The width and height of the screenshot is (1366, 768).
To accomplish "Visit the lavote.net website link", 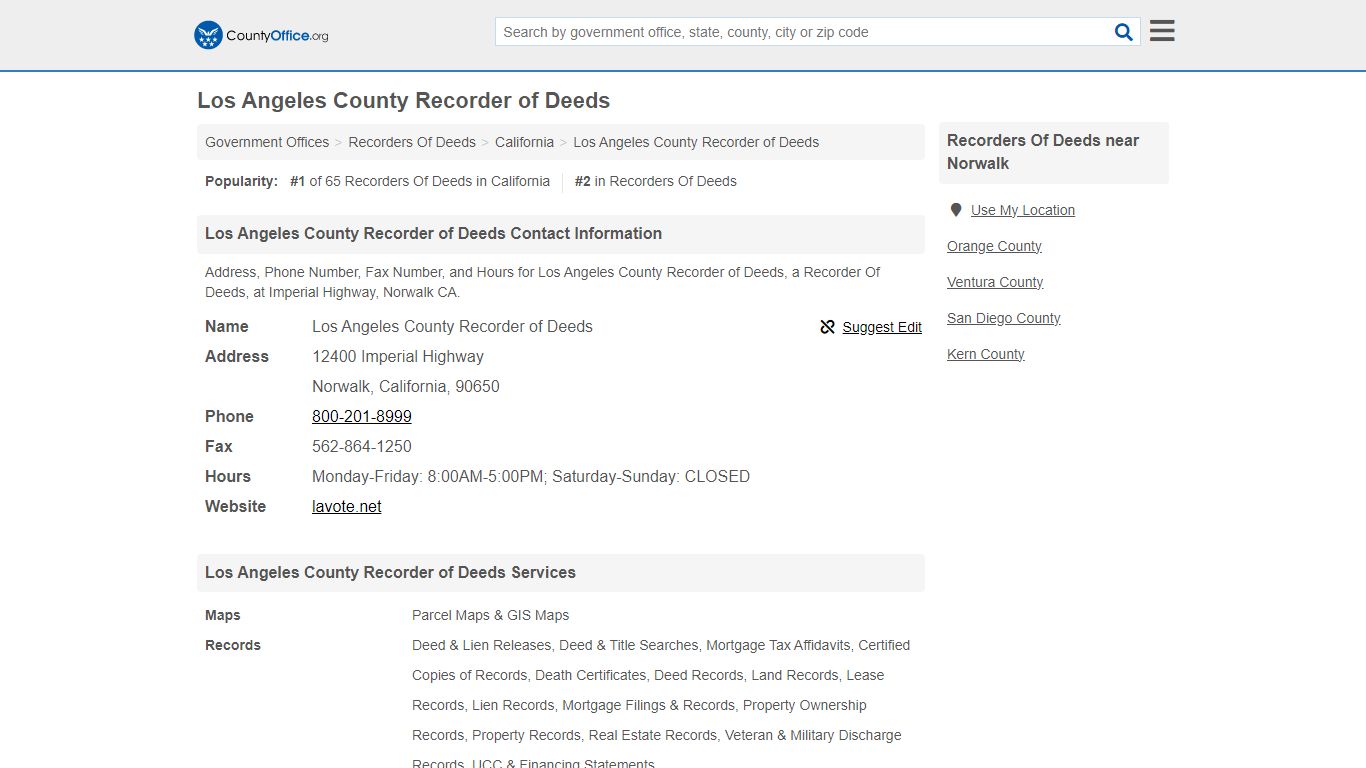I will pyautogui.click(x=347, y=506).
